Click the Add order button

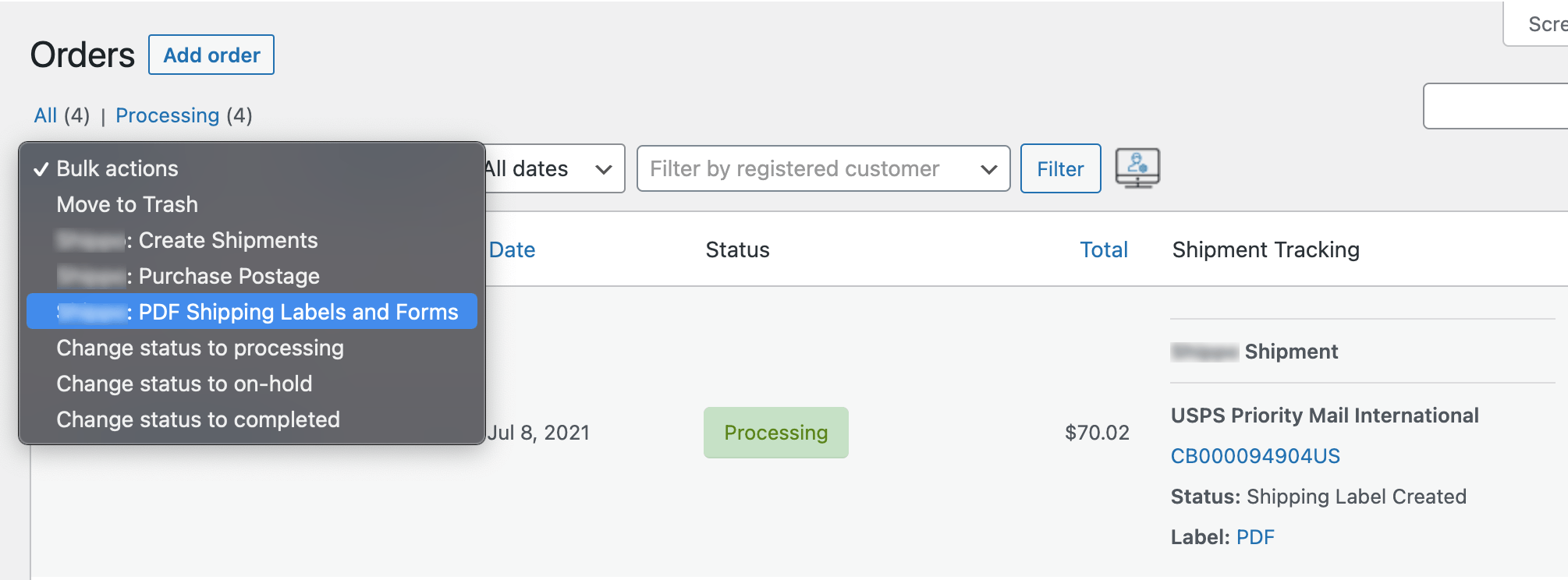[211, 55]
